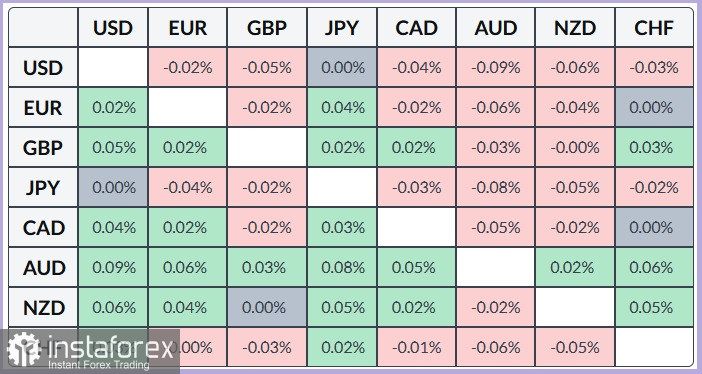Click the InstaForex gear logo icon
The image size is (702, 374).
(23, 350)
